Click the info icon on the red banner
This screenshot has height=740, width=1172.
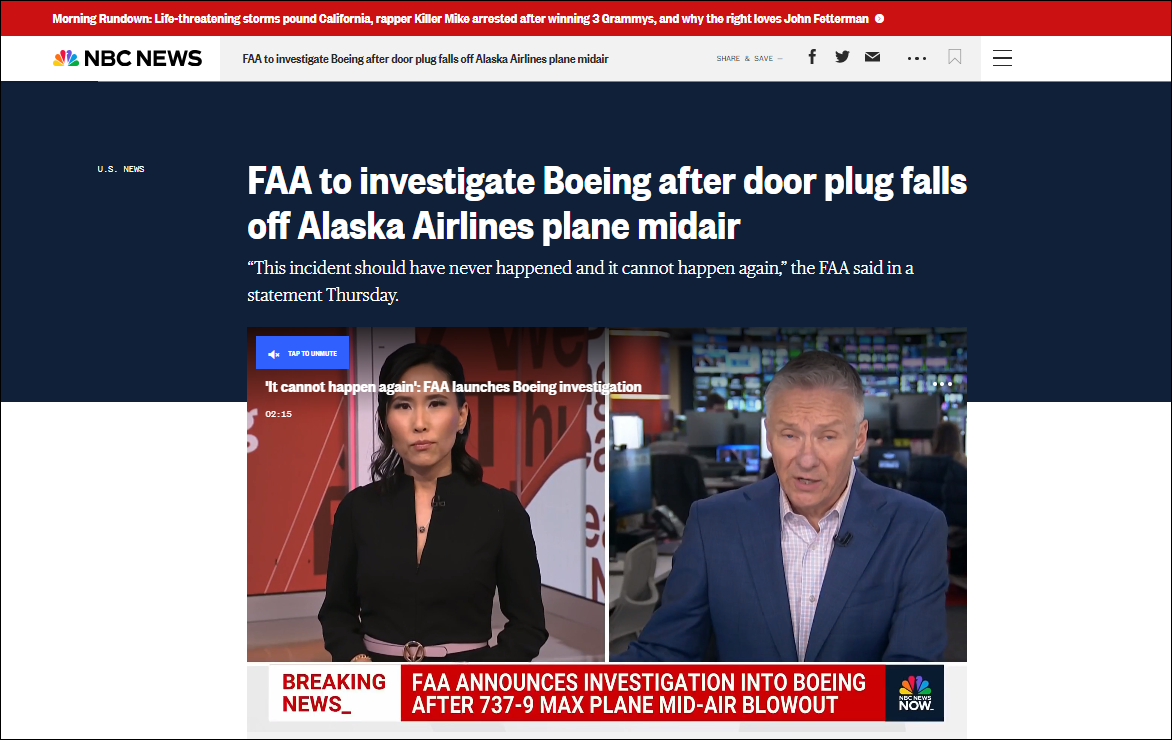tap(879, 18)
